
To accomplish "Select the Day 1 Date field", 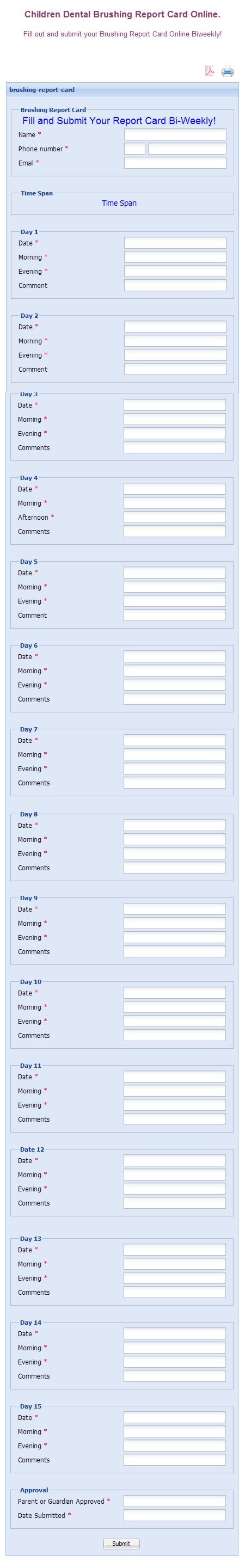I will (175, 243).
